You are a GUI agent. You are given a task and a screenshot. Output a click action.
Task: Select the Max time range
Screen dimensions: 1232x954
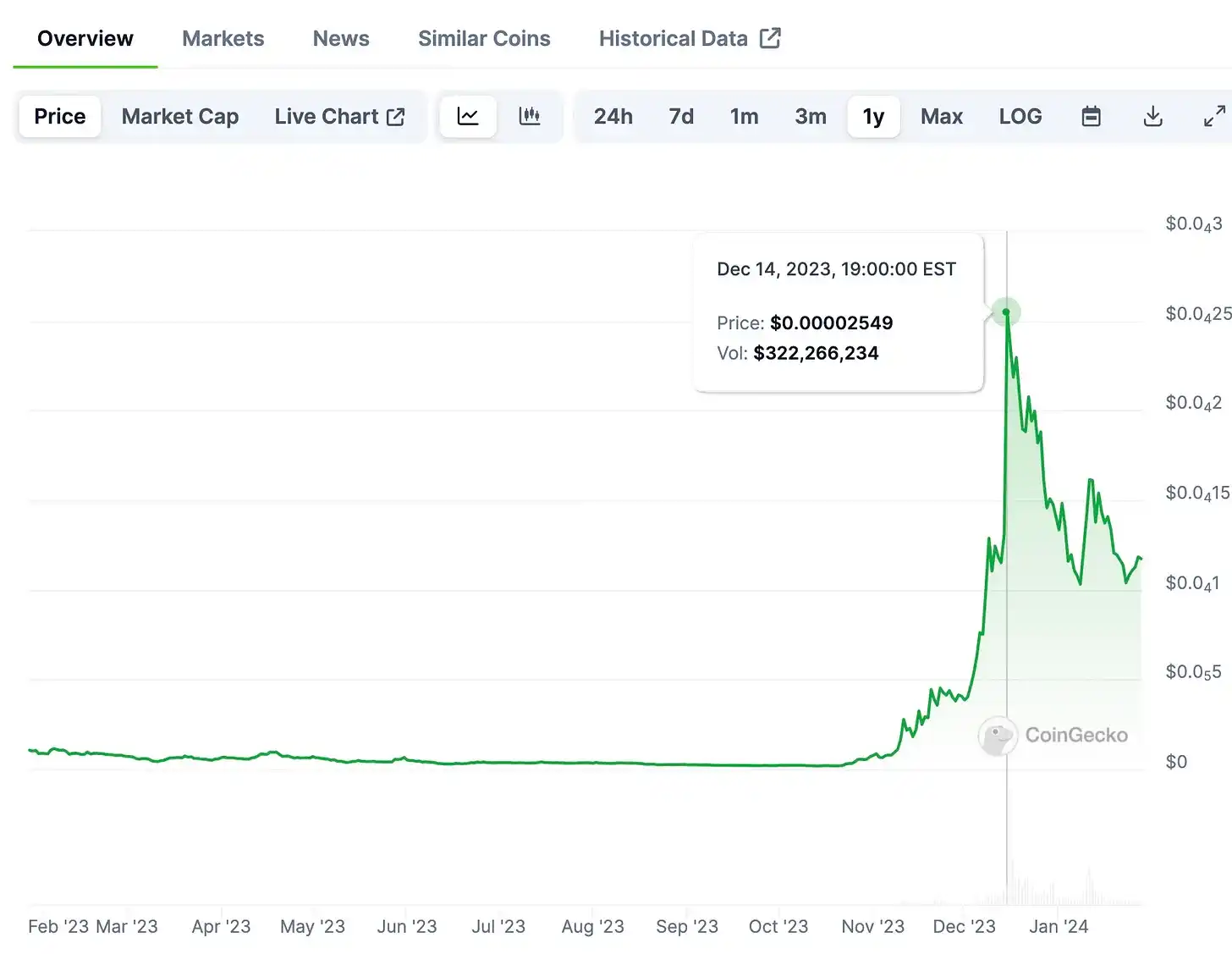[942, 116]
